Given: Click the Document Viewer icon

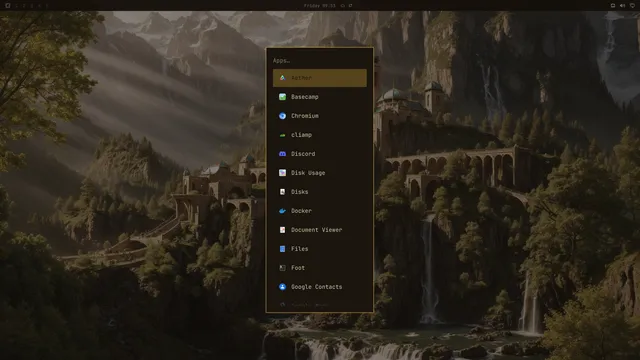Looking at the screenshot, I should (x=282, y=230).
